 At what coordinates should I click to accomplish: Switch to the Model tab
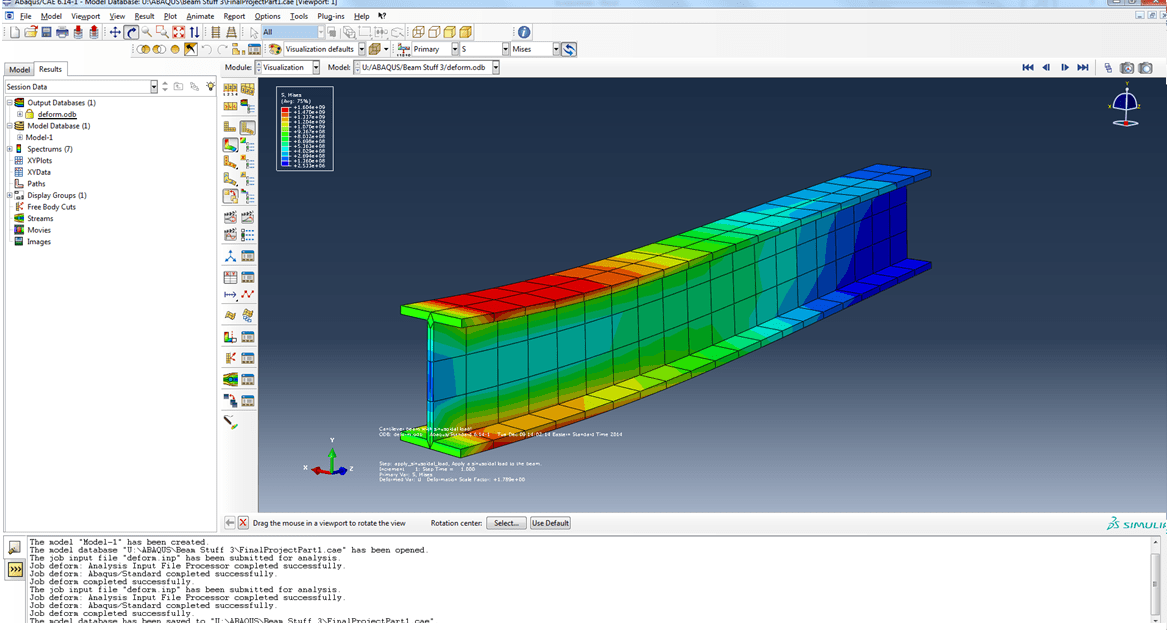point(19,69)
